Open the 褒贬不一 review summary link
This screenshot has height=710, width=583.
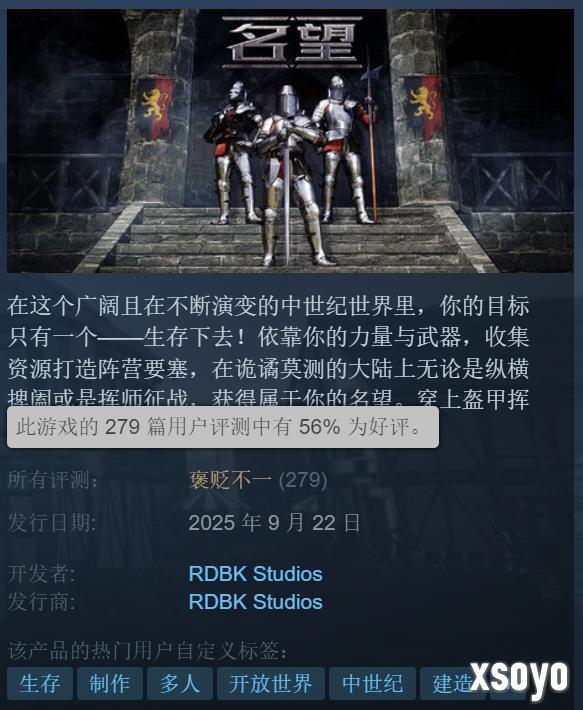click(x=230, y=480)
